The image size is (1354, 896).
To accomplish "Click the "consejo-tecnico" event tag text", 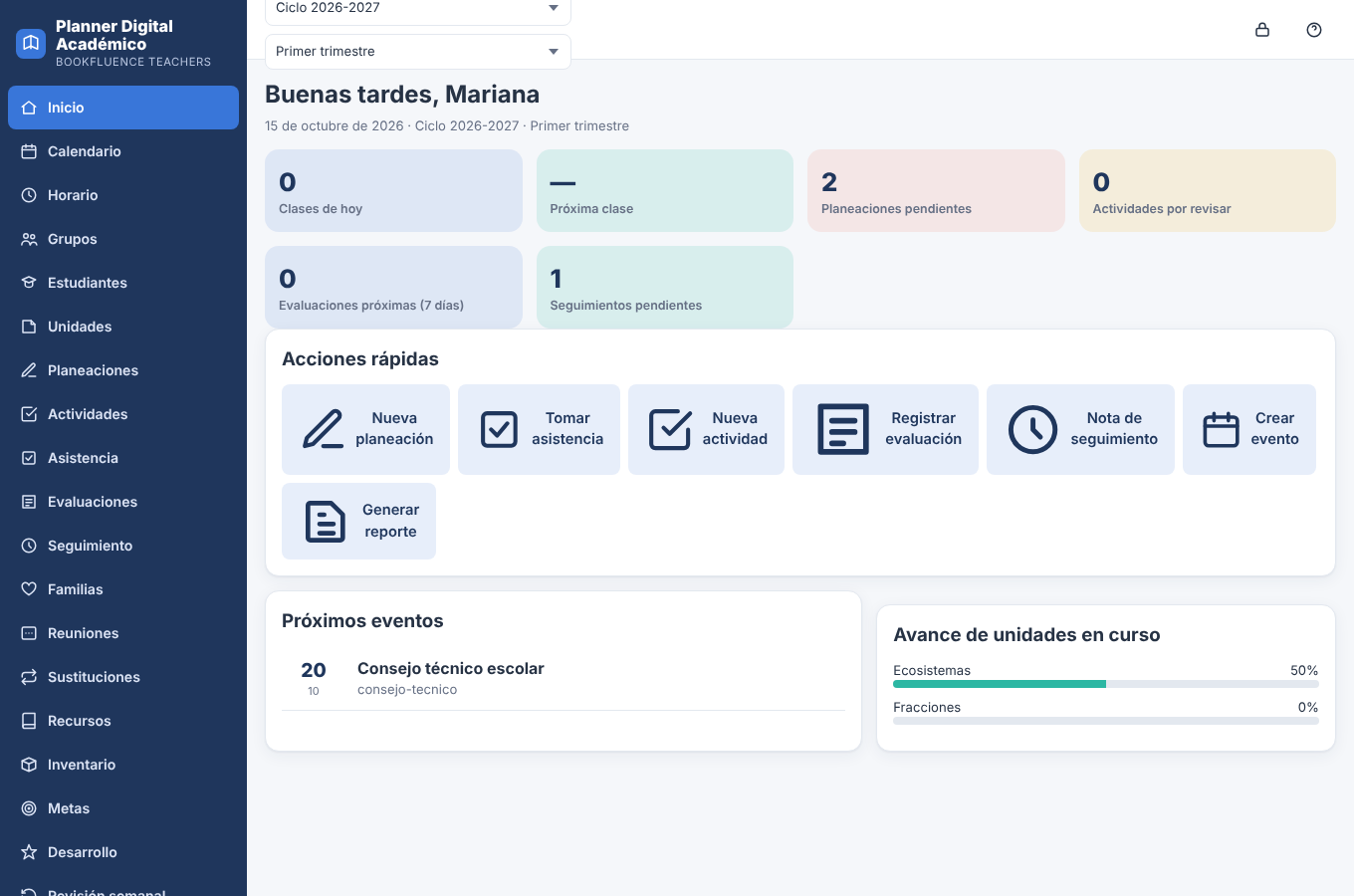I will (x=407, y=690).
